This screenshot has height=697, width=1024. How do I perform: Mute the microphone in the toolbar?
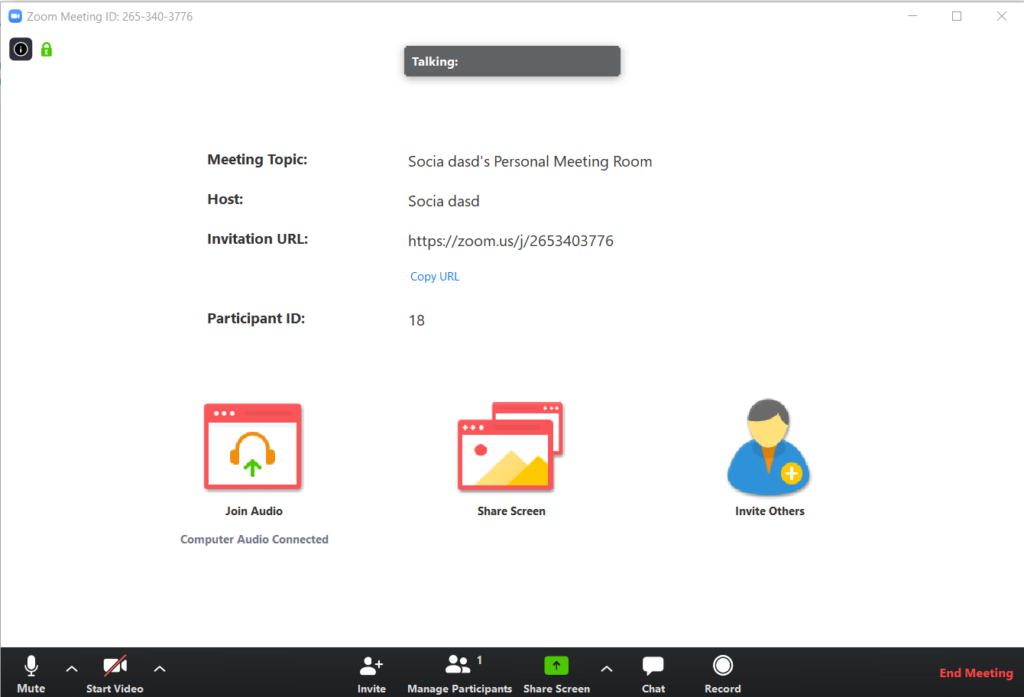click(x=31, y=673)
